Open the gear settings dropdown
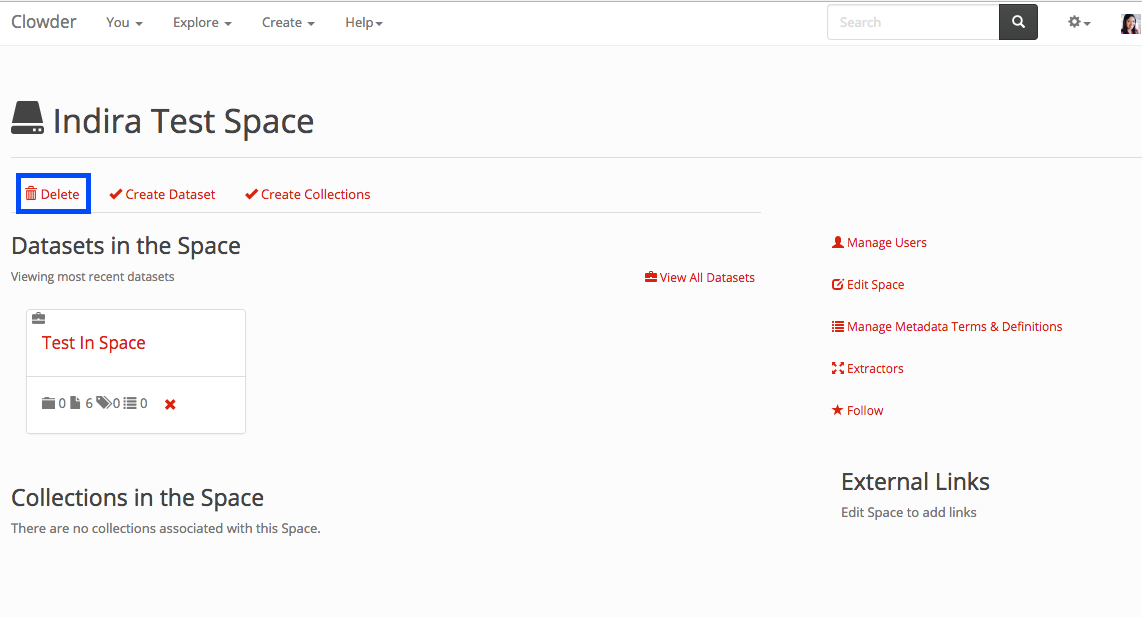The height and width of the screenshot is (617, 1142). point(1079,22)
